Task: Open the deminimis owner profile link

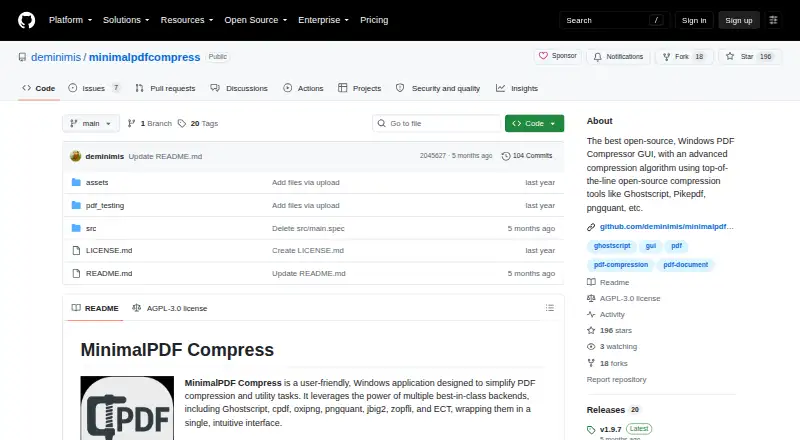Action: 56,57
